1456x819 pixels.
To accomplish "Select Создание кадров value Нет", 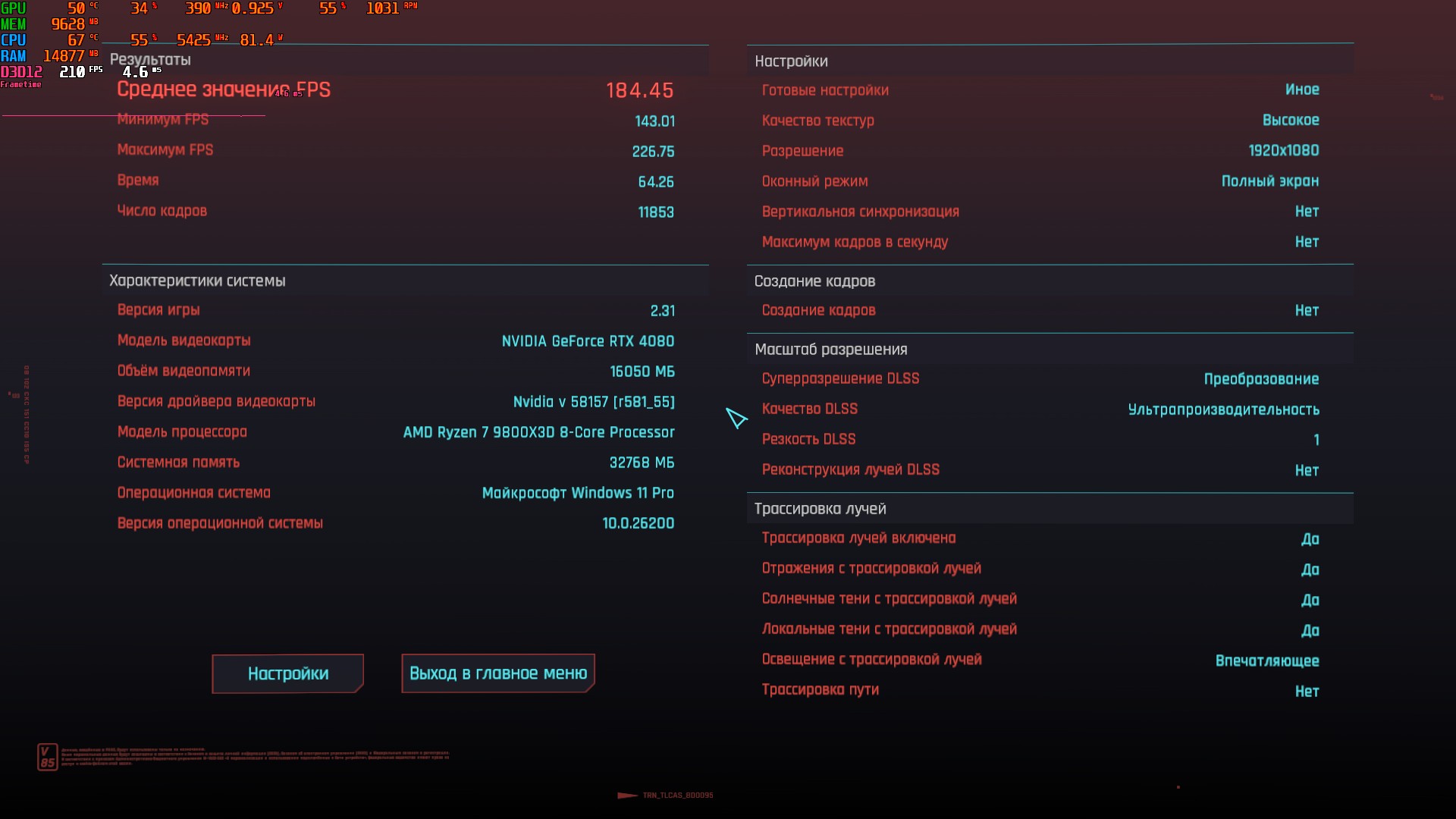I will (1307, 310).
